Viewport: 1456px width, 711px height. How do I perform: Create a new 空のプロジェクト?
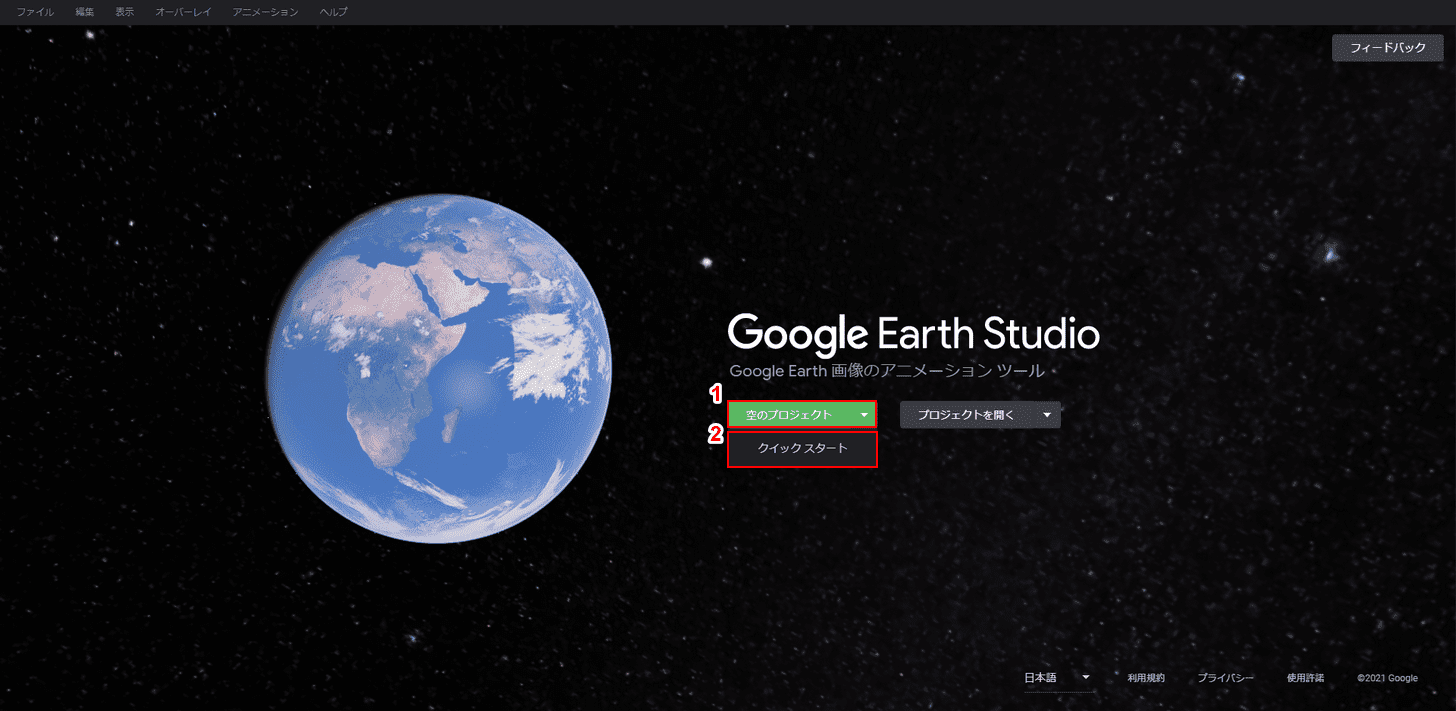[789, 415]
